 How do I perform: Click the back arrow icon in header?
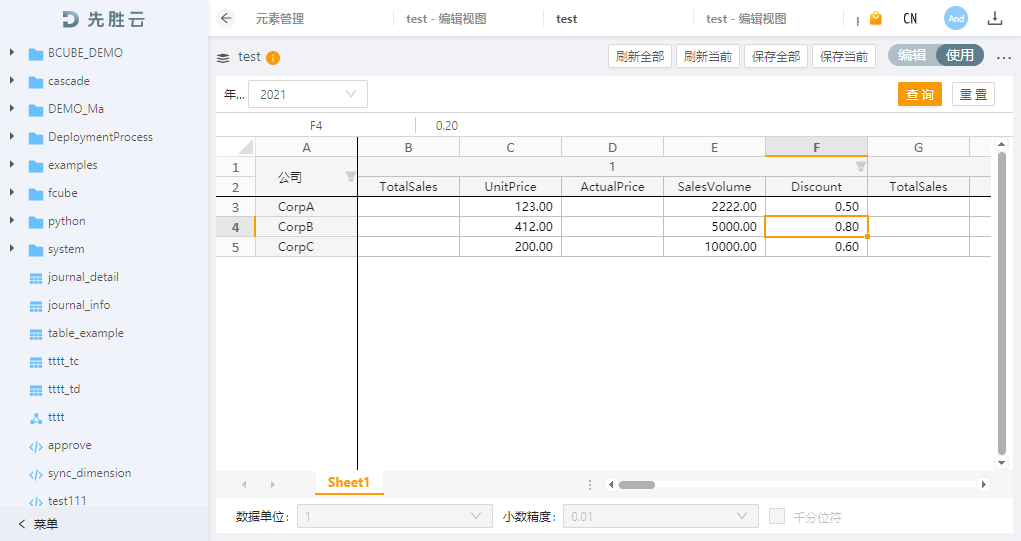coord(226,18)
